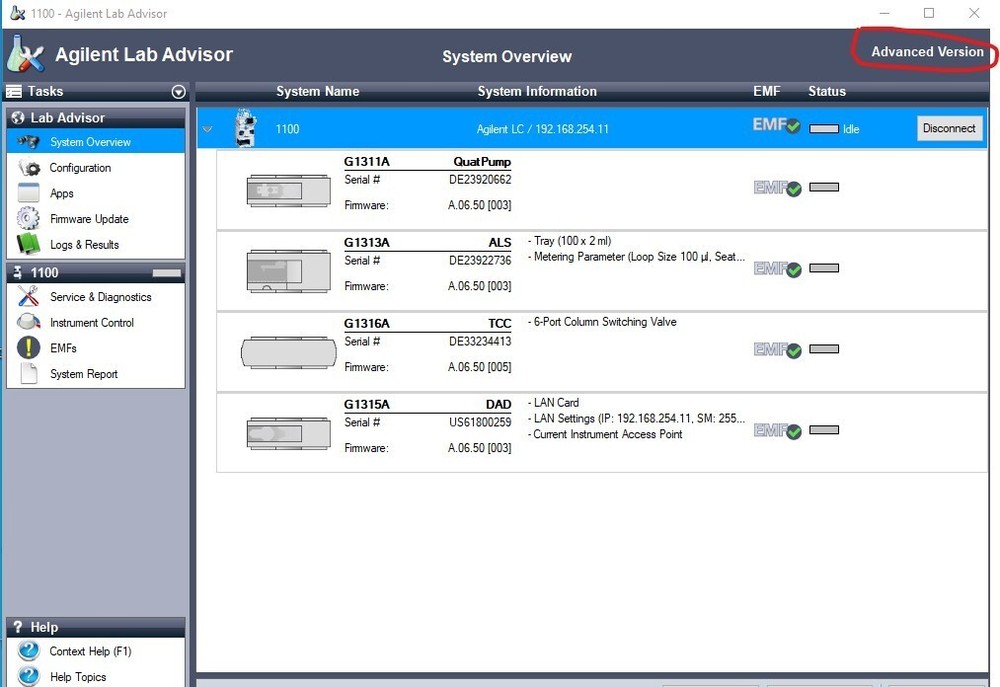
Task: Collapse the Tasks panel with circular arrow
Action: coord(179,92)
